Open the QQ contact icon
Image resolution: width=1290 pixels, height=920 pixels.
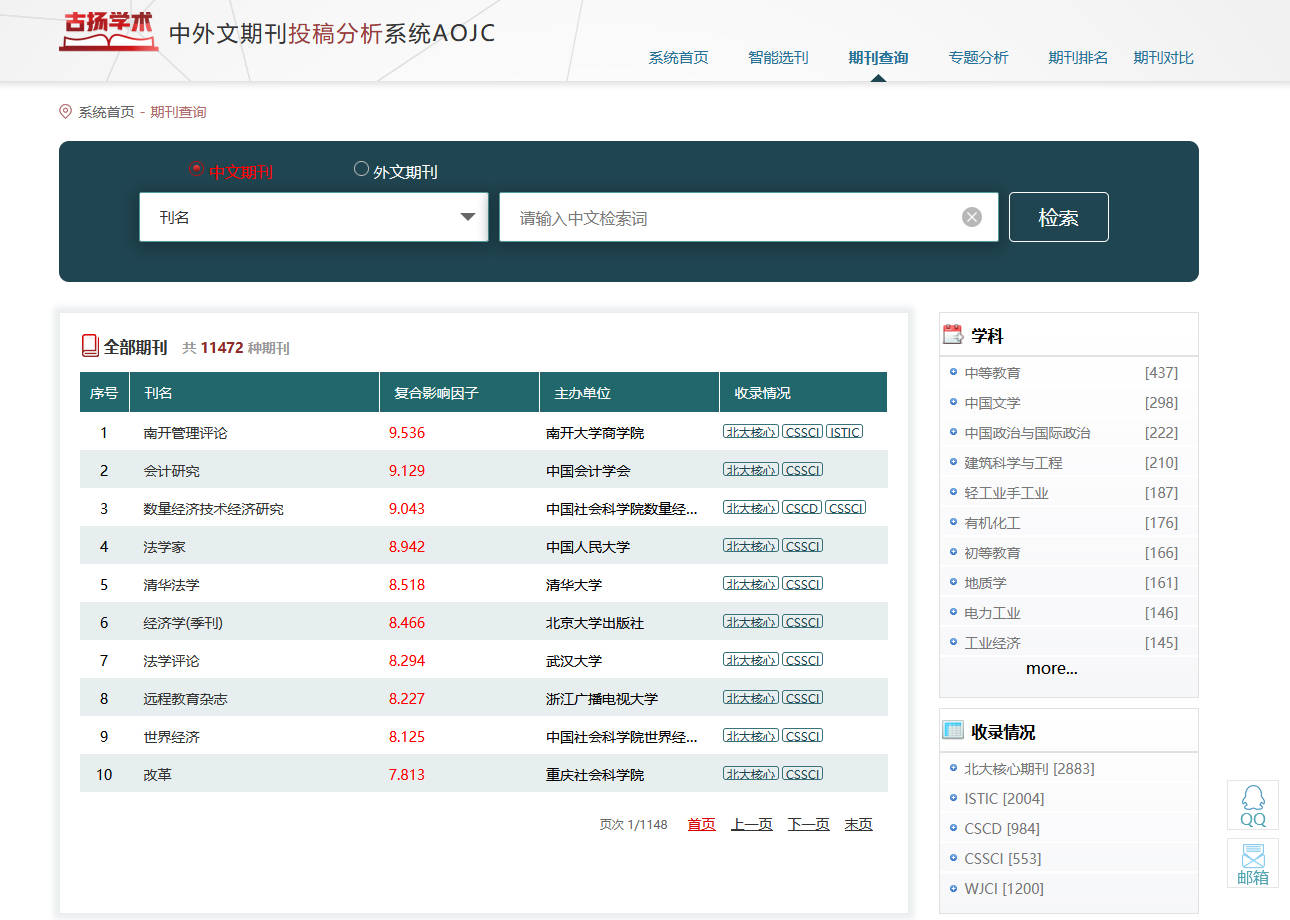click(x=1252, y=804)
